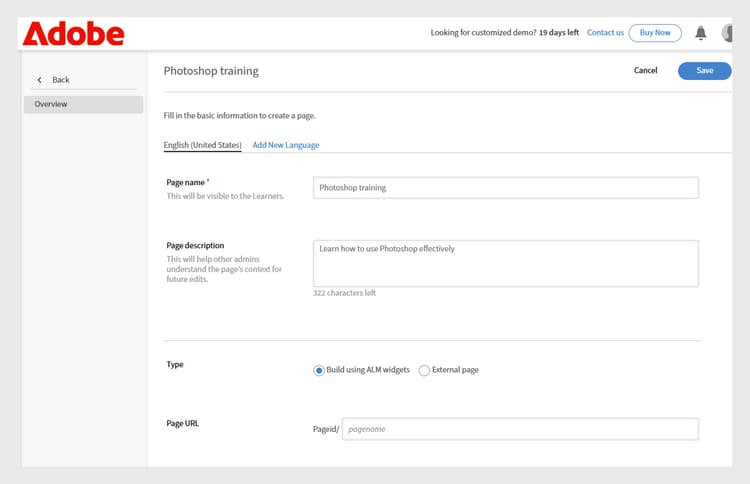Select Build using ALM widgets option

[319, 370]
